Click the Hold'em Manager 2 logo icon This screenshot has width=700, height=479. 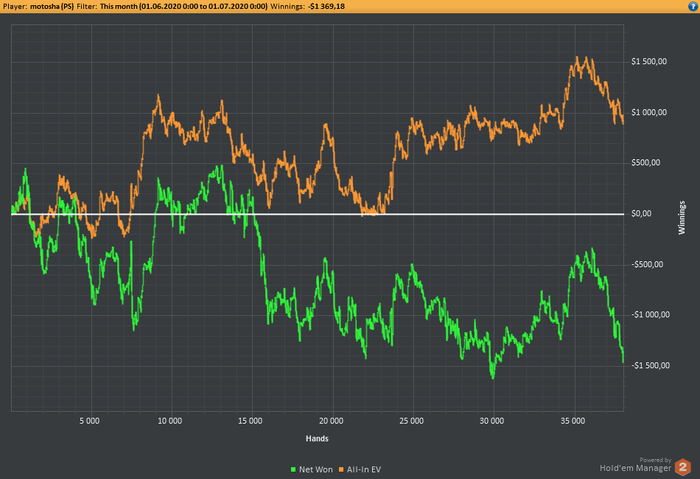(683, 467)
